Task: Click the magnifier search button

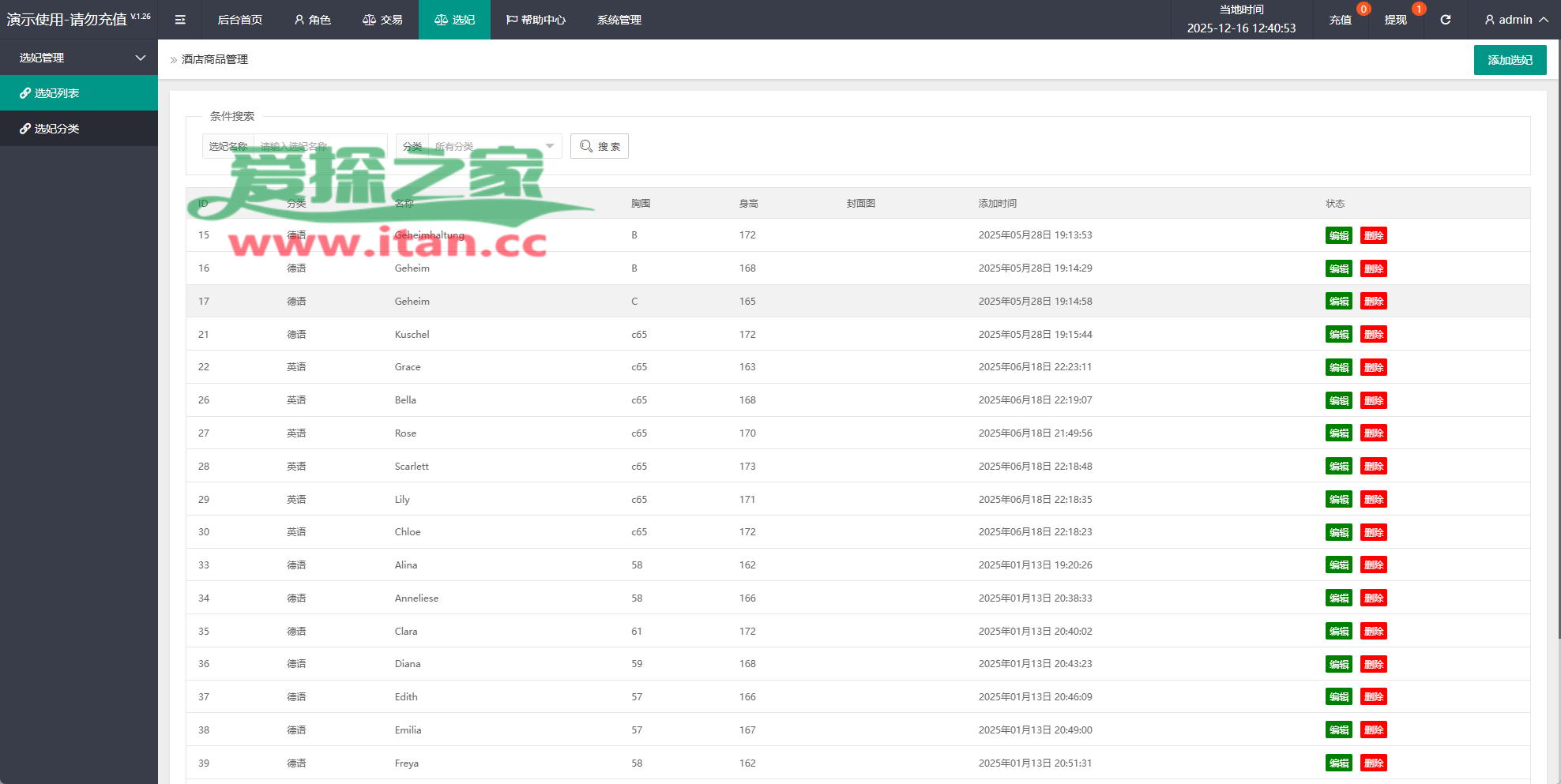Action: [x=599, y=146]
